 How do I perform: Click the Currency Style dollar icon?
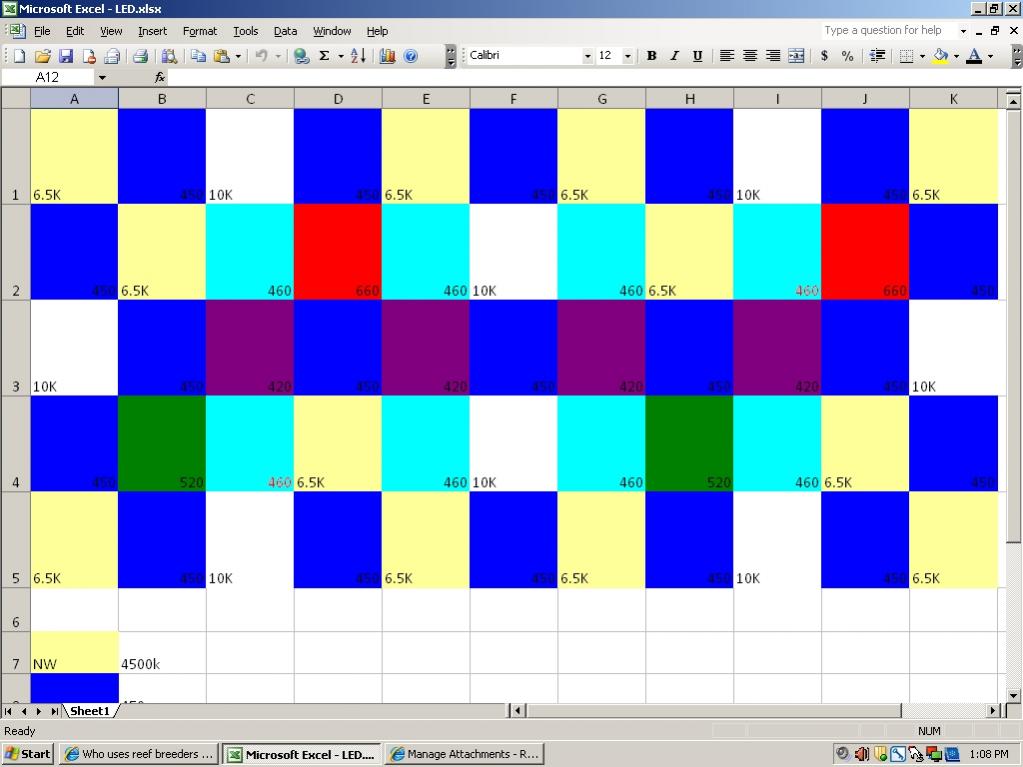(x=825, y=56)
